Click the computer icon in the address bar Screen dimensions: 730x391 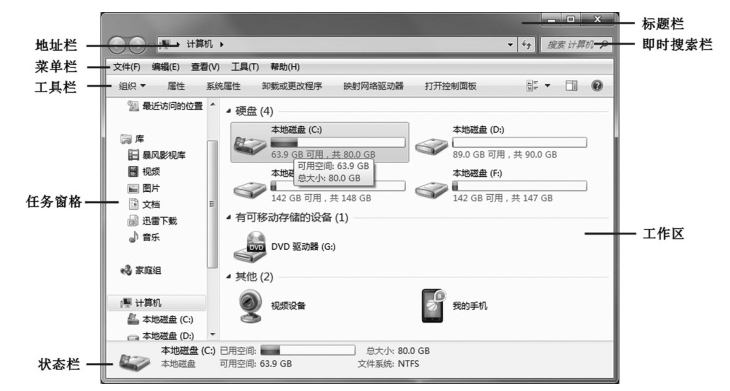(x=166, y=45)
